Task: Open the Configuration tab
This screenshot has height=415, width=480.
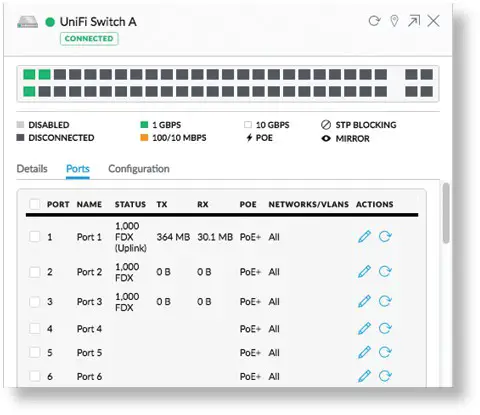Action: pos(139,169)
